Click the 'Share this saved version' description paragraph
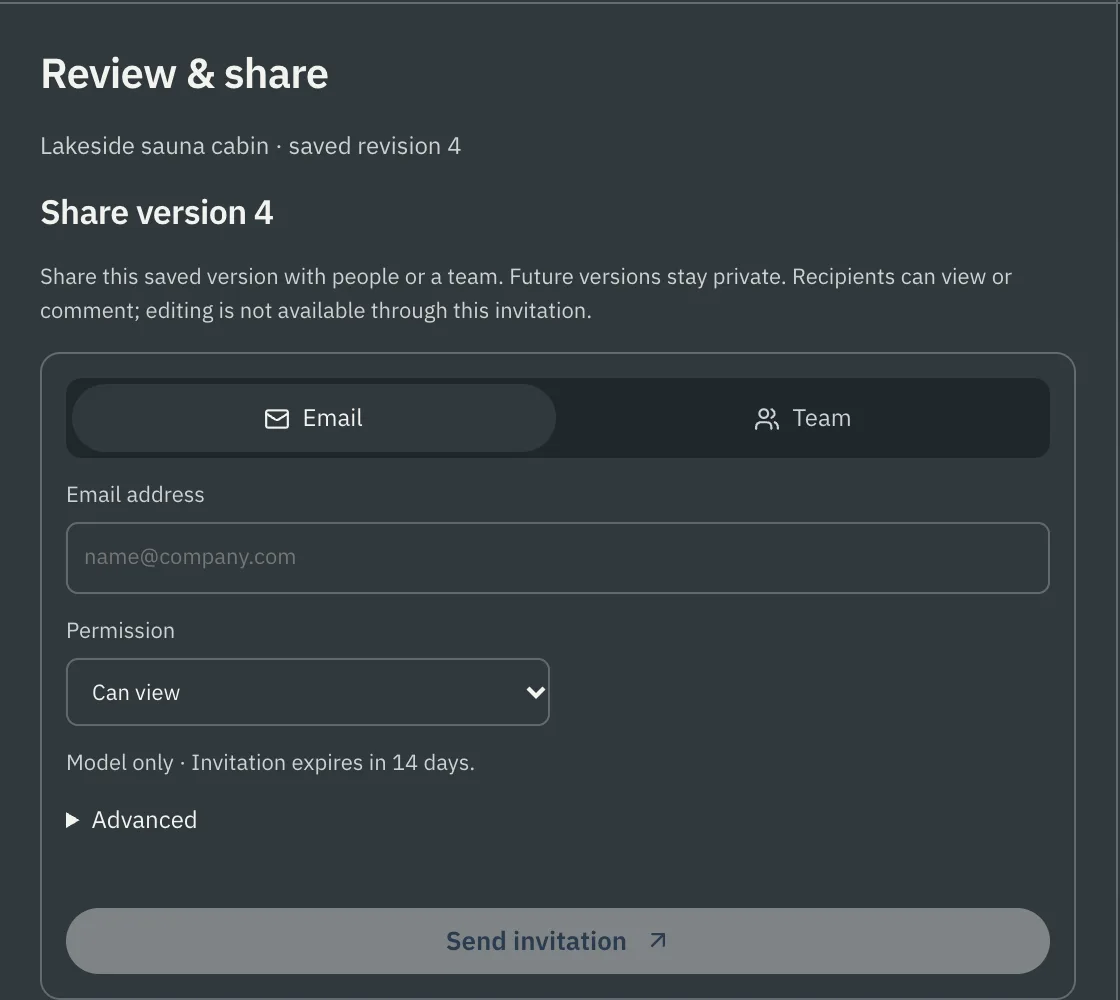Viewport: 1120px width, 1000px height. tap(526, 294)
